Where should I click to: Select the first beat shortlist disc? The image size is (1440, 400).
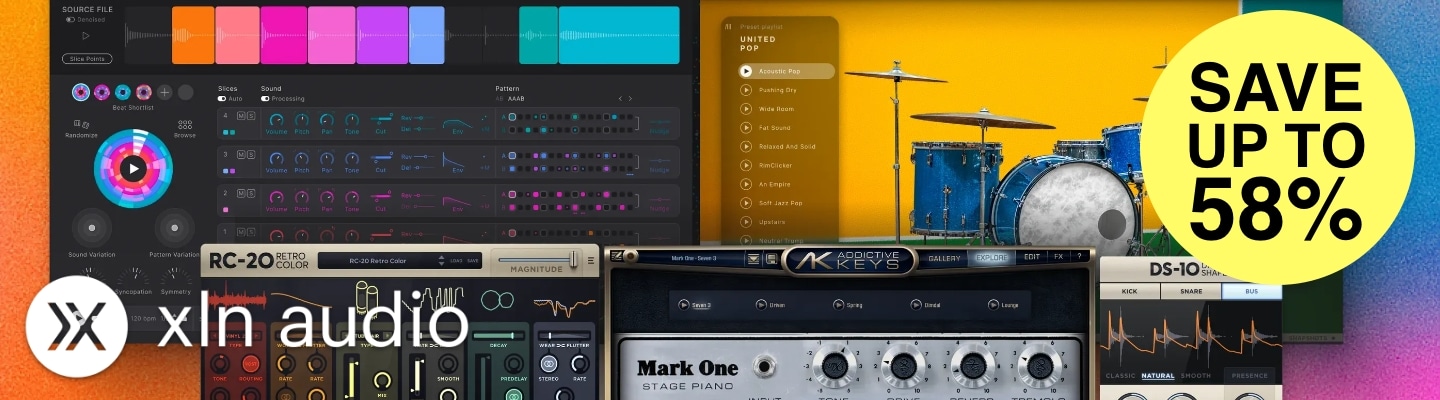click(x=81, y=92)
